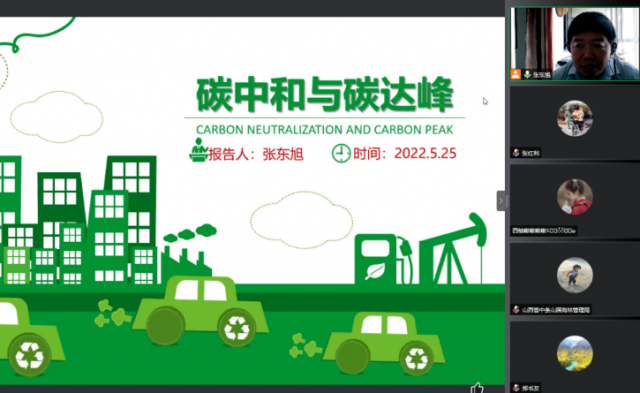640x393 pixels.
Task: Collapse the participant video panel arrow
Action: (501, 201)
